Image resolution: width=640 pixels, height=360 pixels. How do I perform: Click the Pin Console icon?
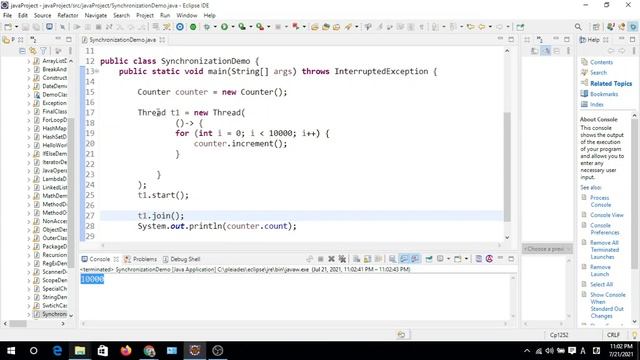pos(429,259)
